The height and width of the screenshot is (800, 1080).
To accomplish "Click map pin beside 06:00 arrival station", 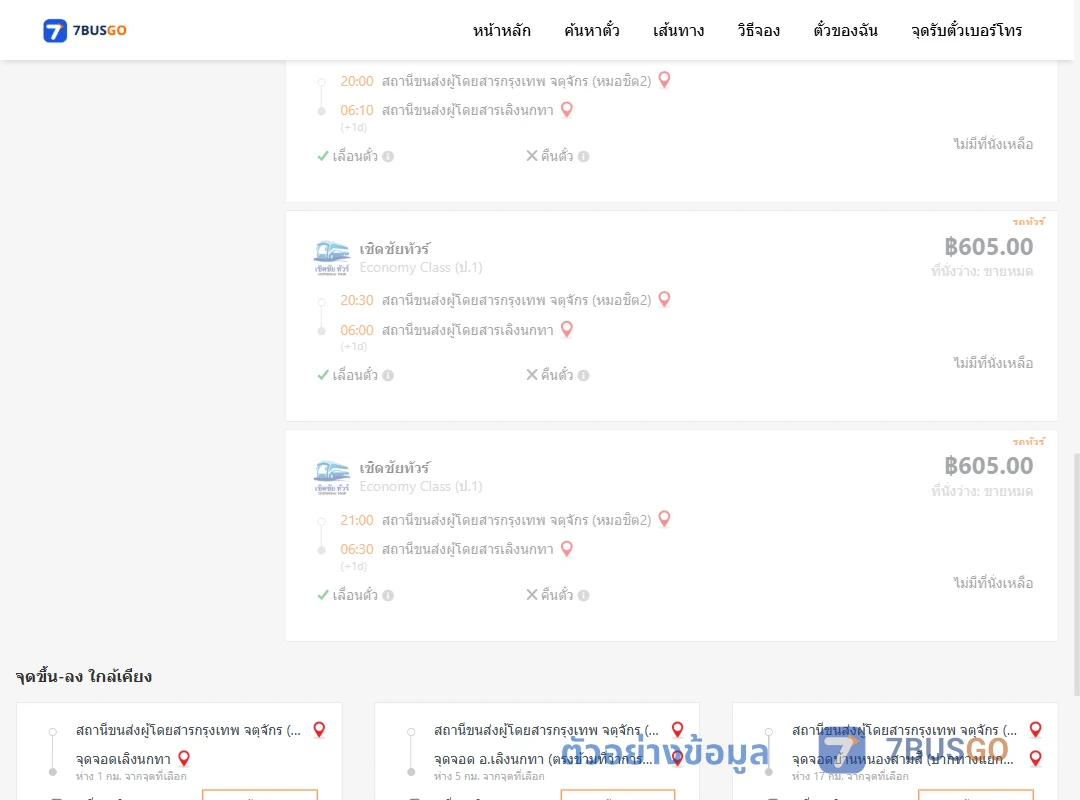I will pyautogui.click(x=567, y=329).
